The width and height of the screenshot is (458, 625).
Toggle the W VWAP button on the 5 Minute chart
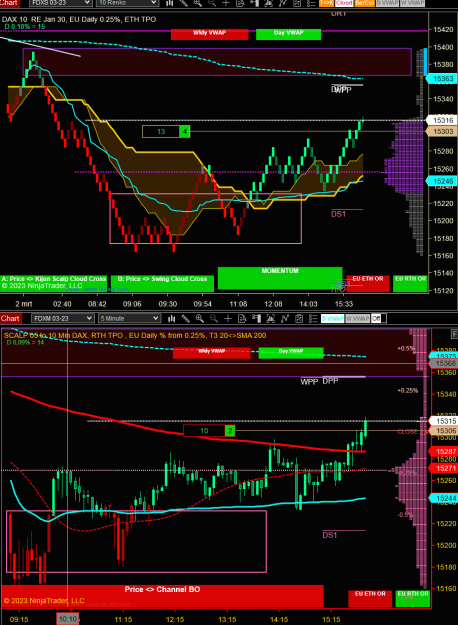(x=358, y=318)
